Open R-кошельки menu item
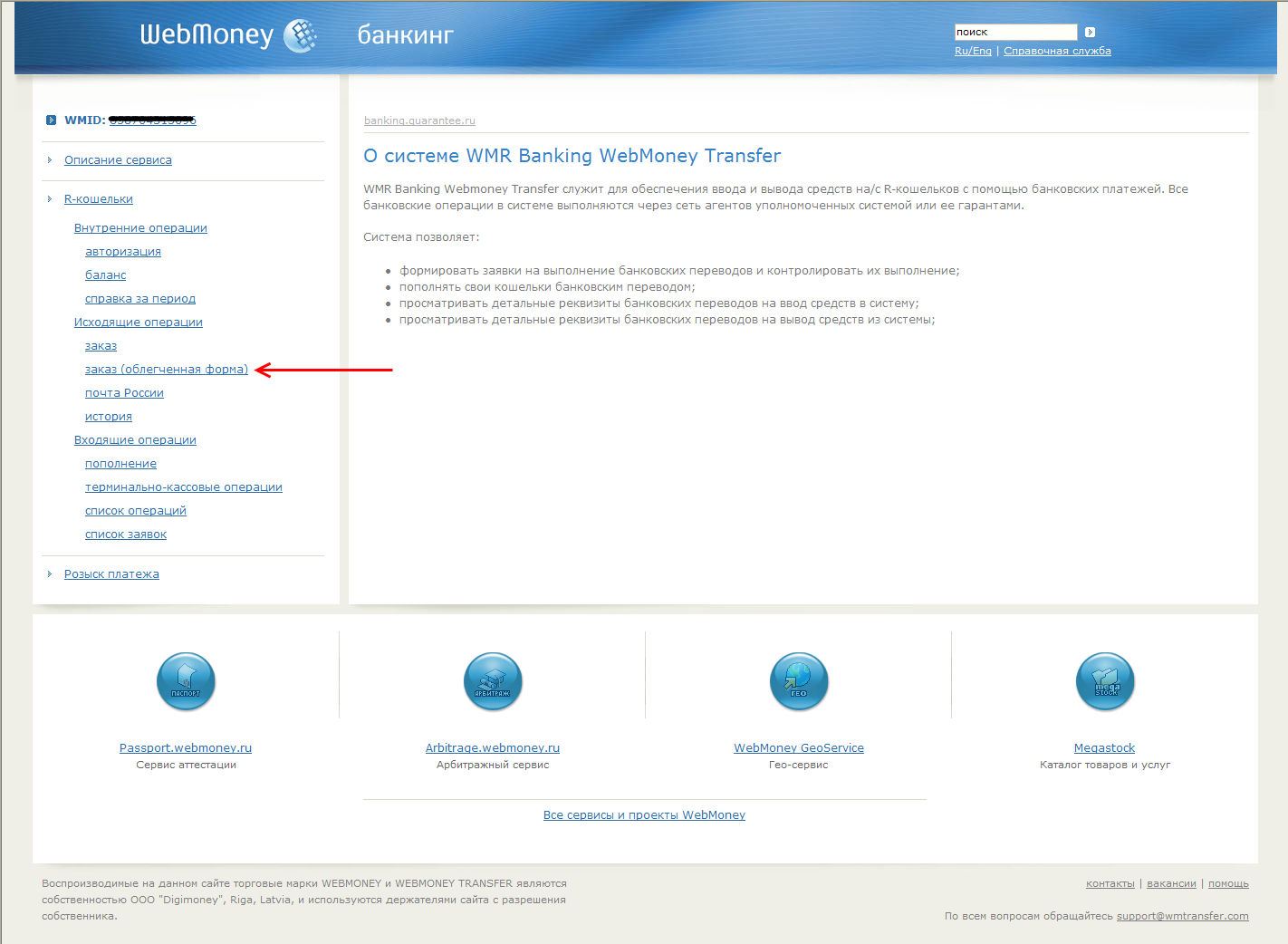1288x944 pixels. pyautogui.click(x=99, y=199)
